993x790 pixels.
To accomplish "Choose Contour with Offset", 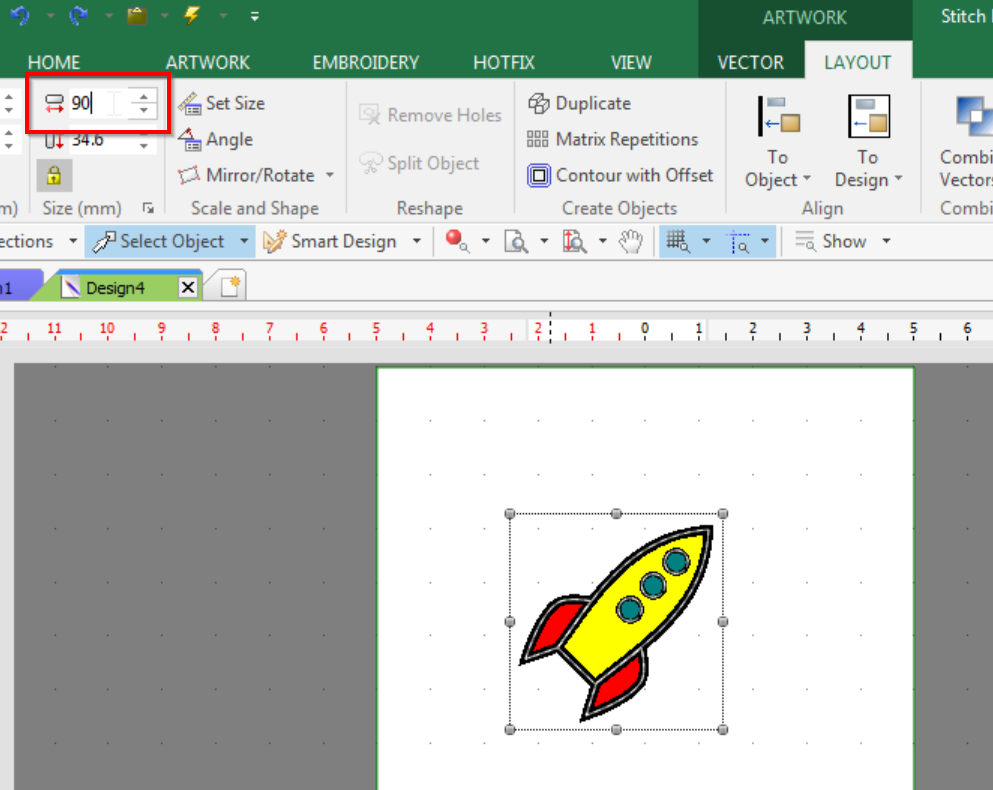I will tap(621, 175).
